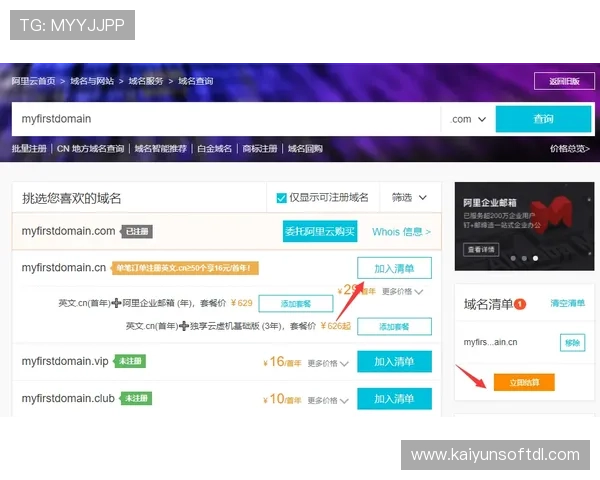Select the third banner carousel dot
The height and width of the screenshot is (480, 600).
[535, 258]
